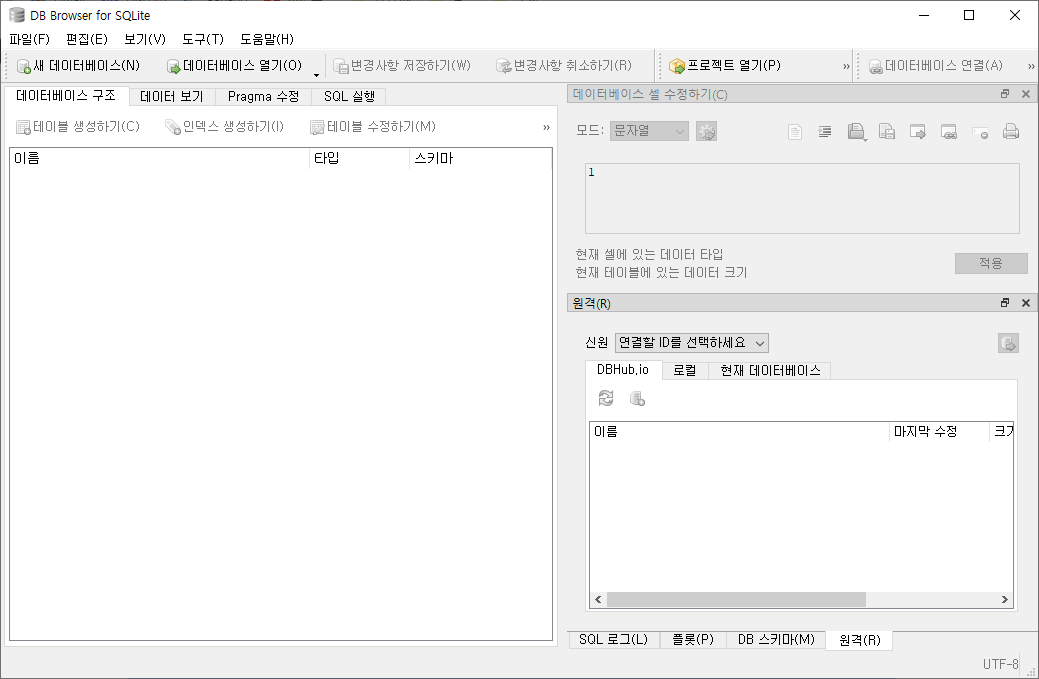Click 테이블 수정하기(M) button
Screen dimensions: 1039x679
[x=372, y=127]
